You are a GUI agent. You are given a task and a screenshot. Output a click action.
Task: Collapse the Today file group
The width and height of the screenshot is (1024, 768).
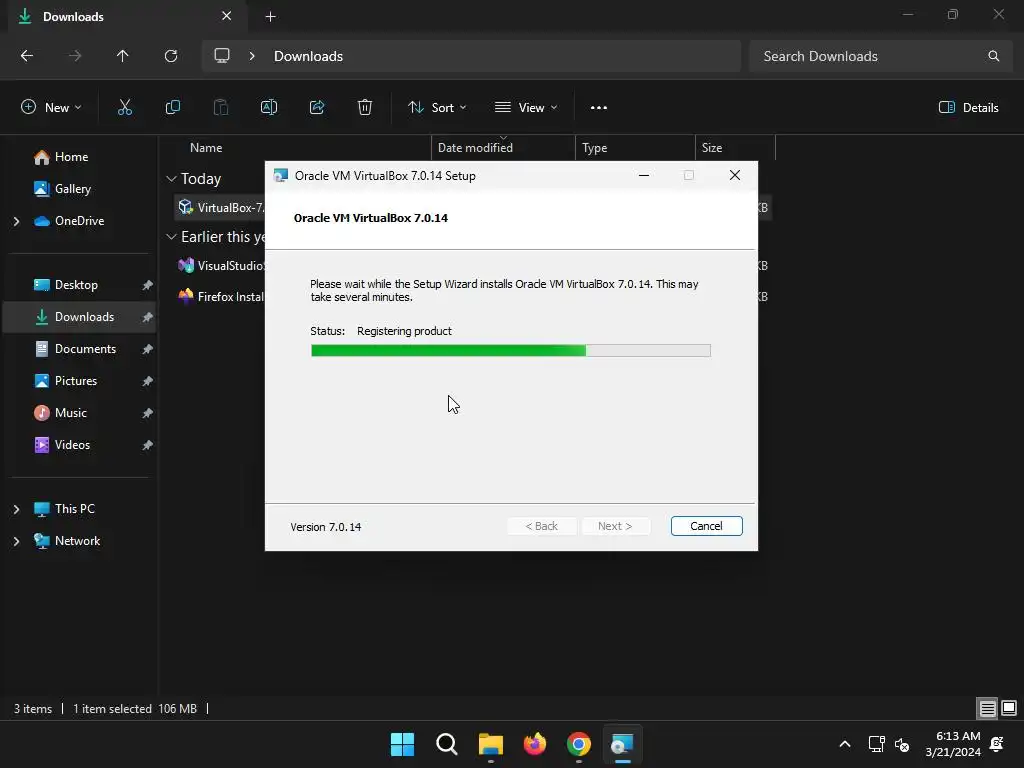pyautogui.click(x=172, y=179)
